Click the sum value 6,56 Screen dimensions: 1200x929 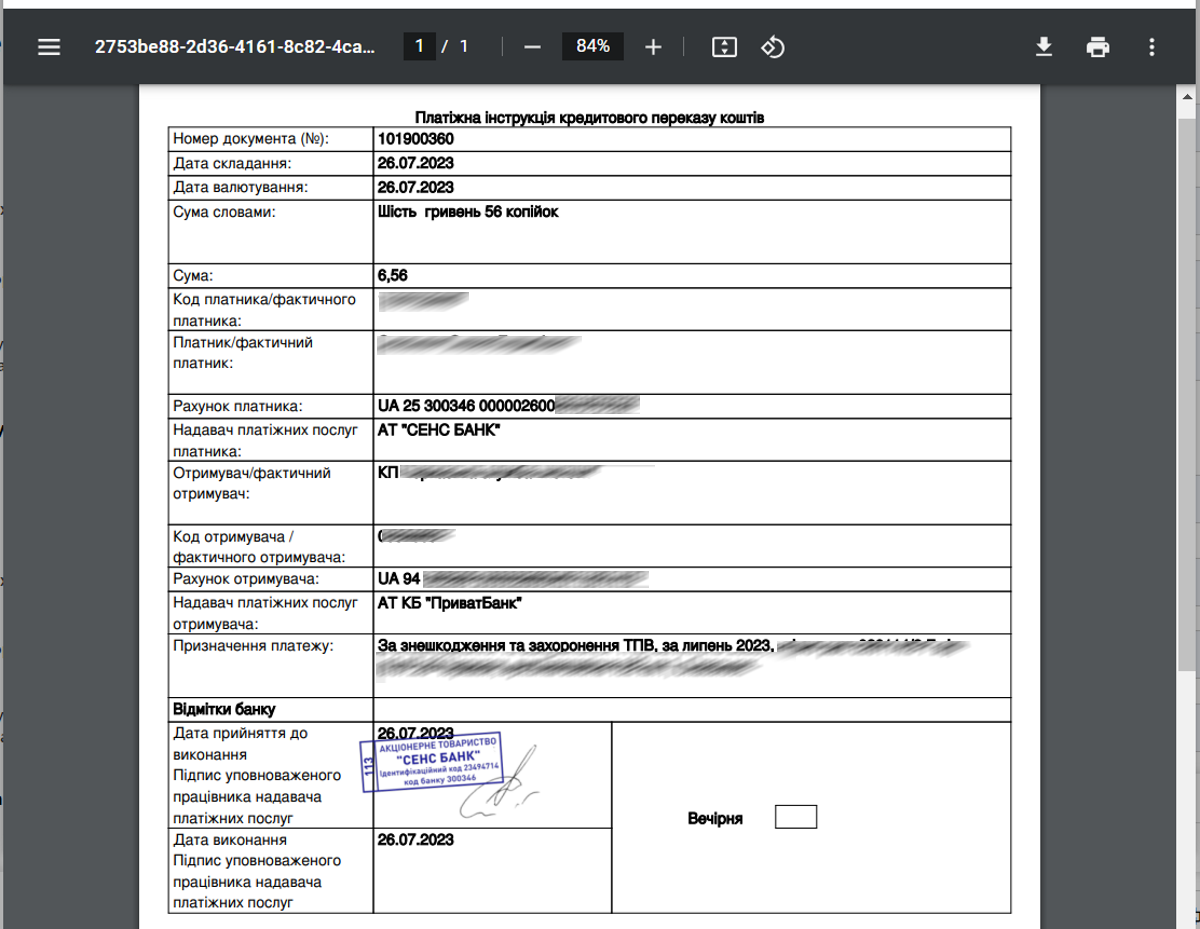pyautogui.click(x=393, y=275)
